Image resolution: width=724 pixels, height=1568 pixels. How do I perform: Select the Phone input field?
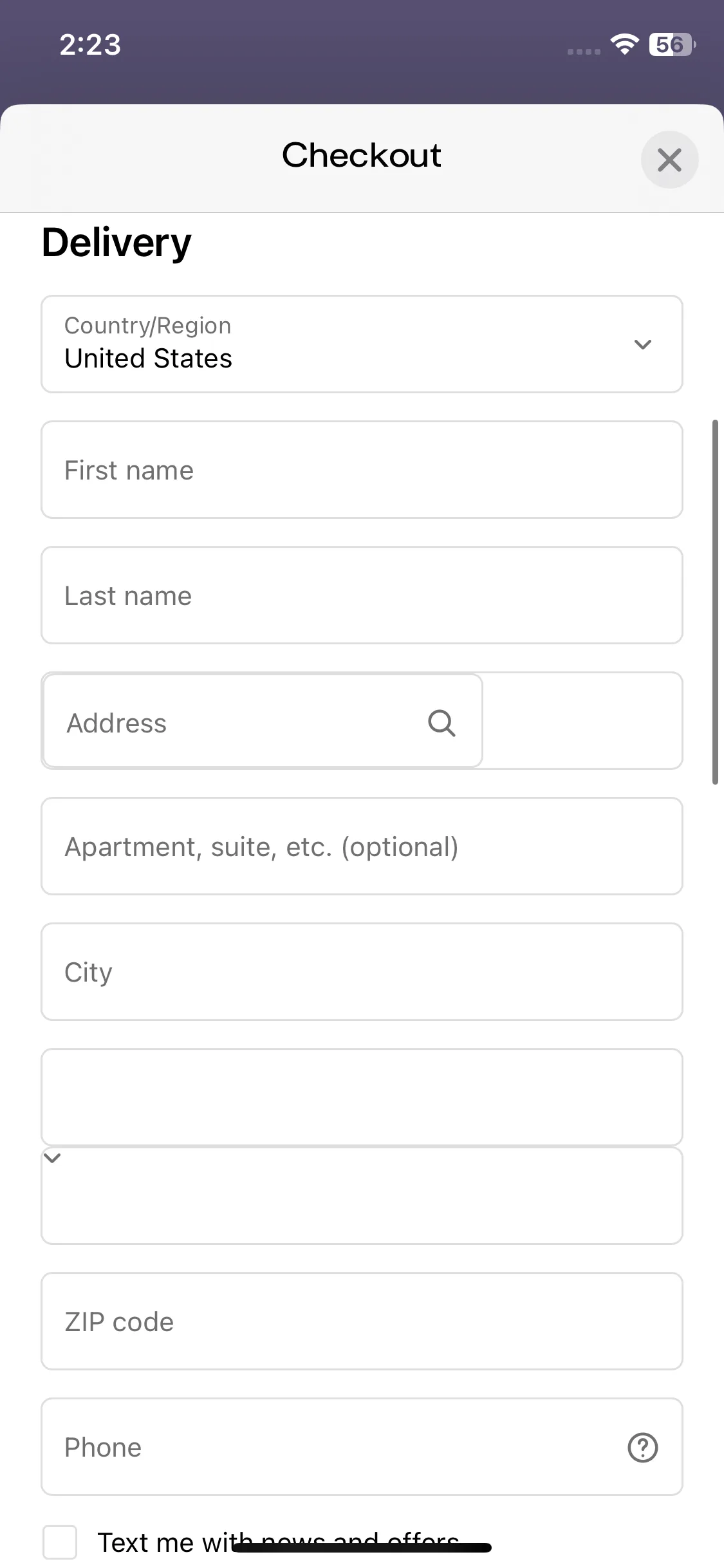362,1446
